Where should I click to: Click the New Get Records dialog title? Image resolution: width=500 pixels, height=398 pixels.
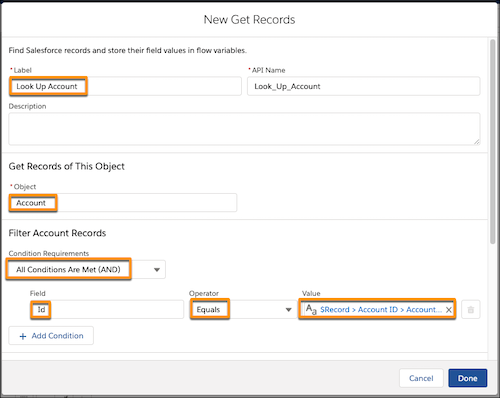click(249, 20)
